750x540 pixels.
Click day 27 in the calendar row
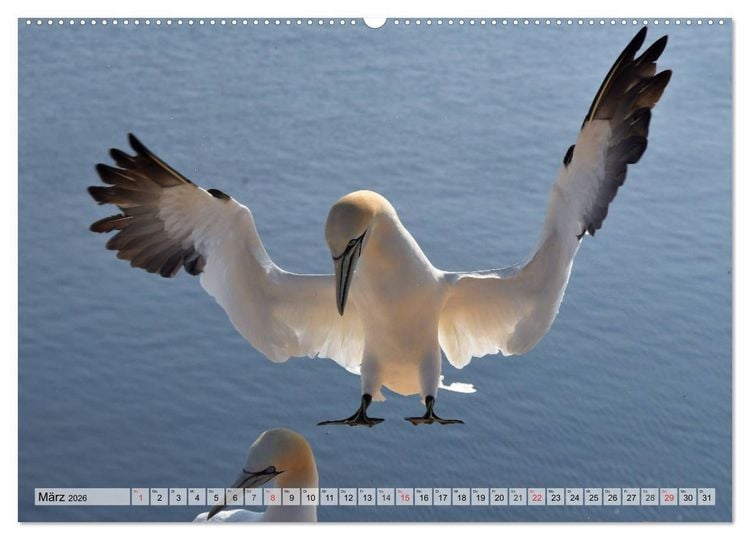[631, 497]
